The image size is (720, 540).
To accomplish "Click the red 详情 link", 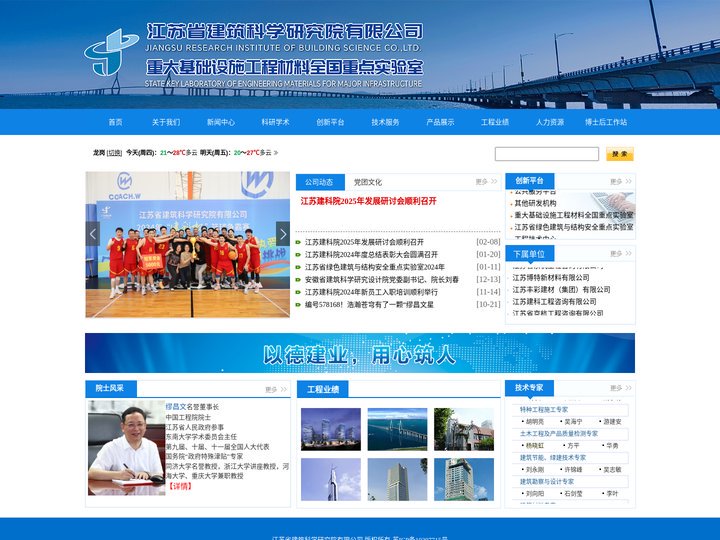I will pos(180,486).
